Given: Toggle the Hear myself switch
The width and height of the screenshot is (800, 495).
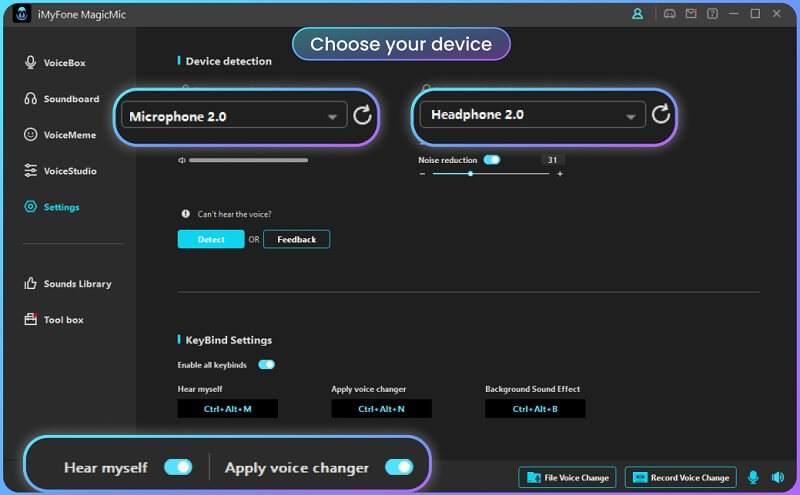Looking at the screenshot, I should coord(178,467).
